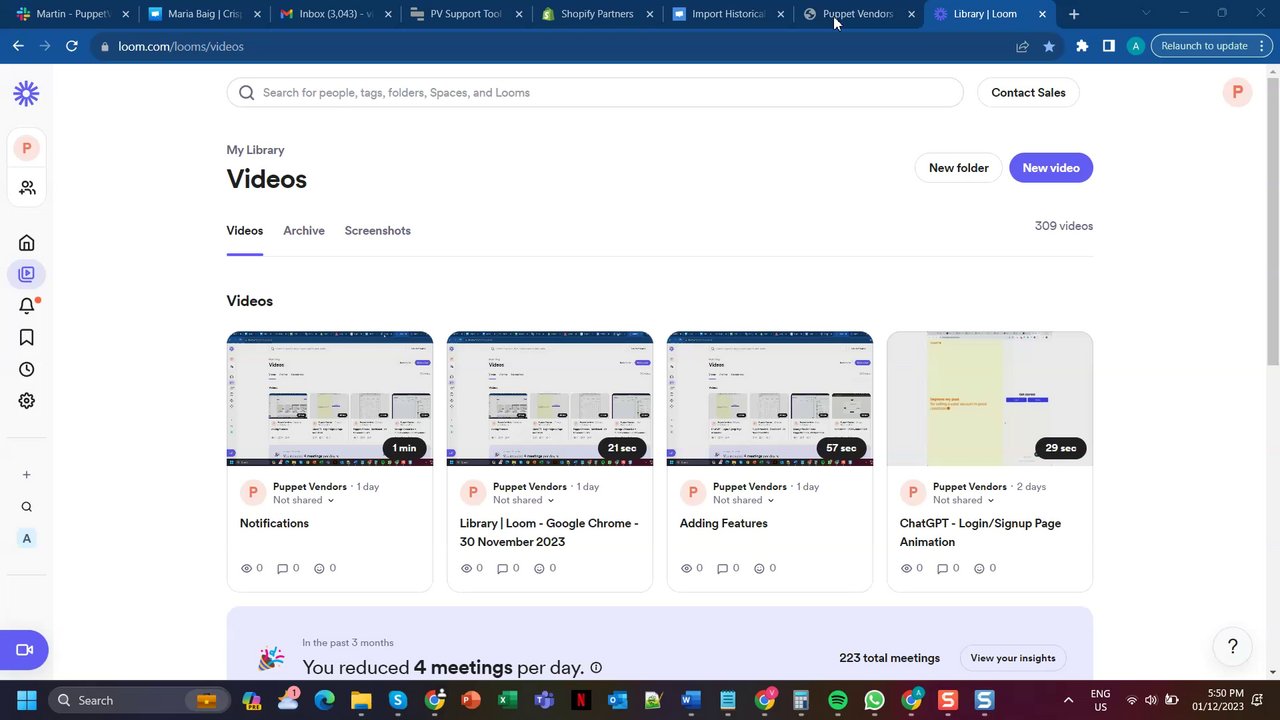Open the notifications bell in the sidebar
This screenshot has height=720, width=1280.
[27, 306]
